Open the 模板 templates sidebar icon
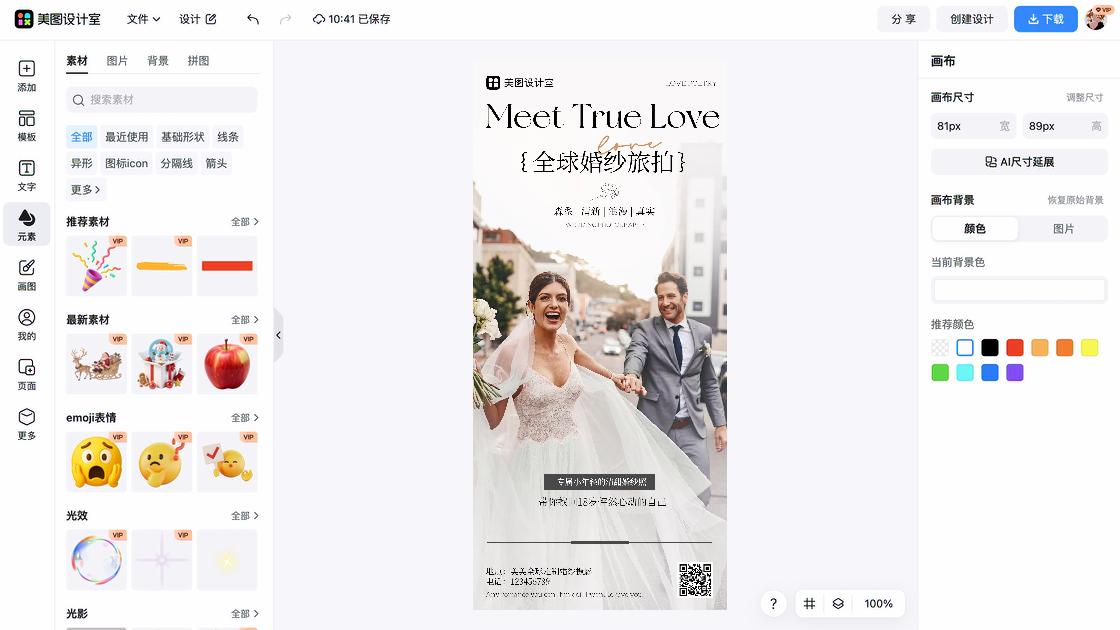This screenshot has height=630, width=1120. click(x=27, y=125)
